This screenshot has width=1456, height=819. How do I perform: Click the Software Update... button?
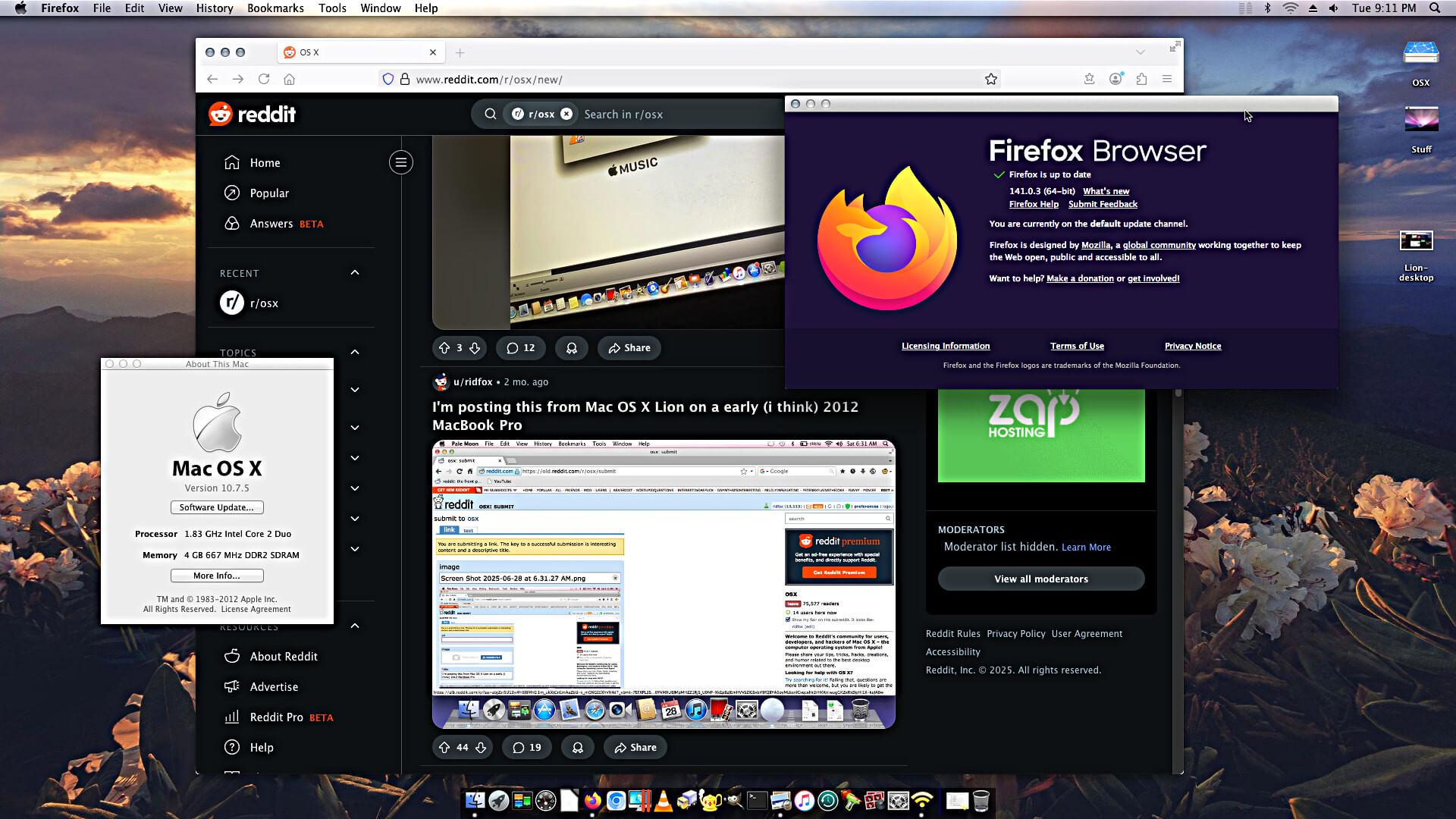coord(217,507)
